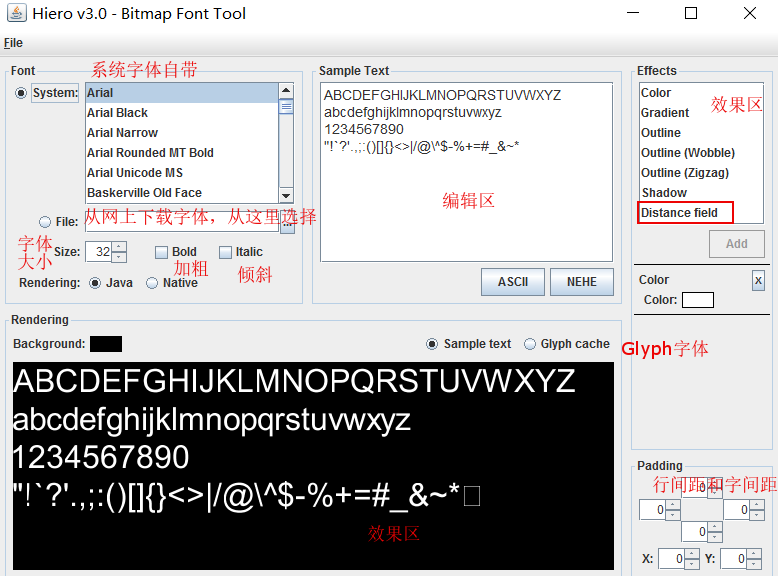
Task: Click the right padding input field
Action: click(736, 510)
